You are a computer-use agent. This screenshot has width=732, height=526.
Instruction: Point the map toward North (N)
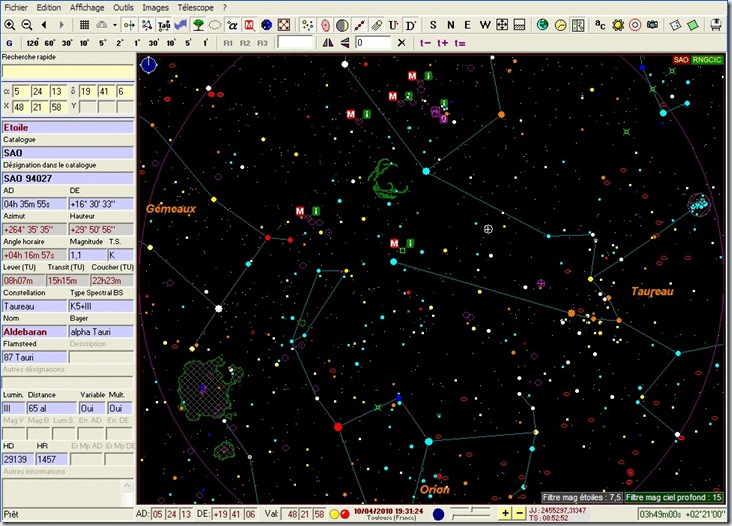pos(450,25)
